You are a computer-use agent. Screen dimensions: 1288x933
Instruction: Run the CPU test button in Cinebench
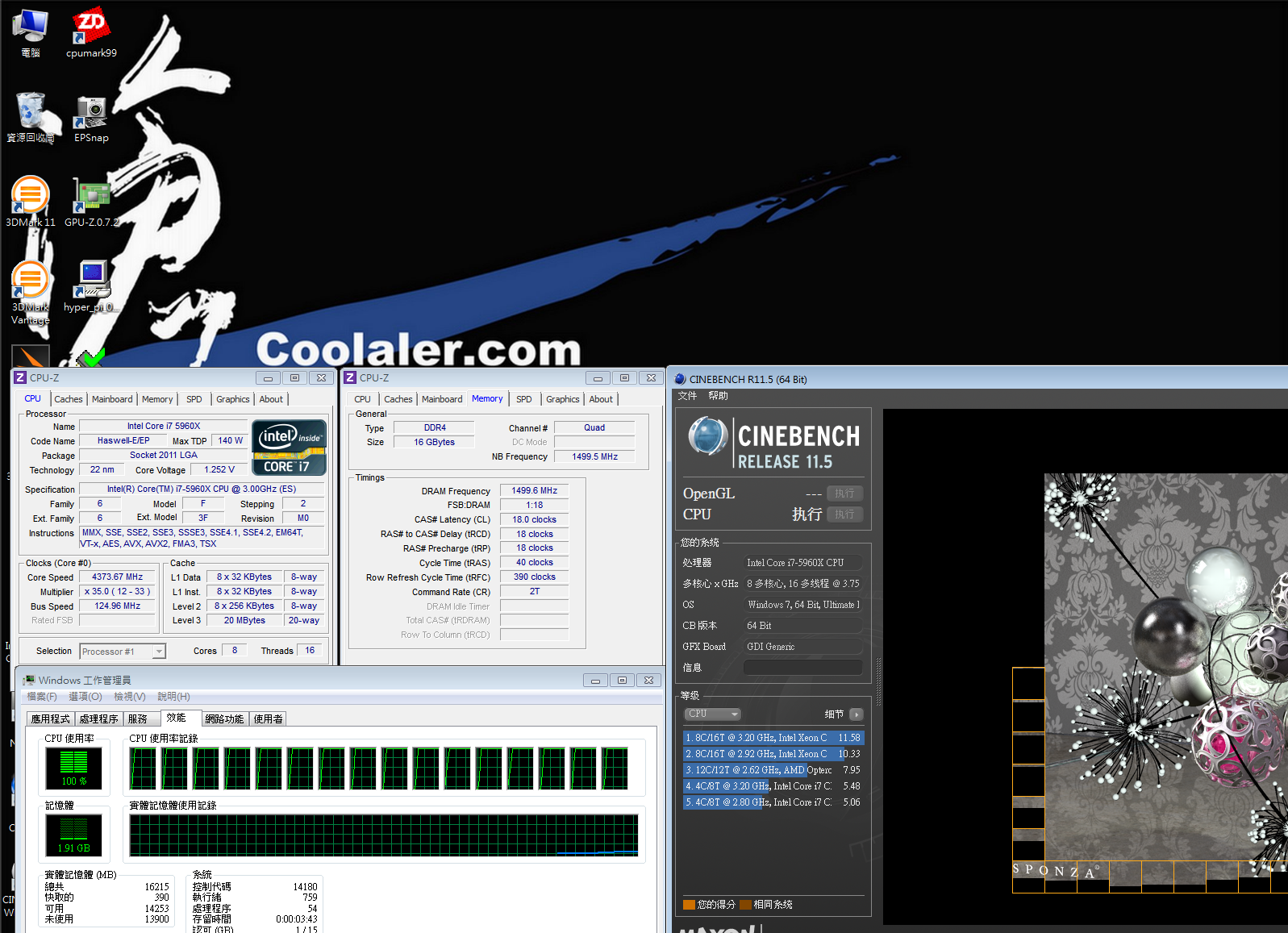click(844, 514)
